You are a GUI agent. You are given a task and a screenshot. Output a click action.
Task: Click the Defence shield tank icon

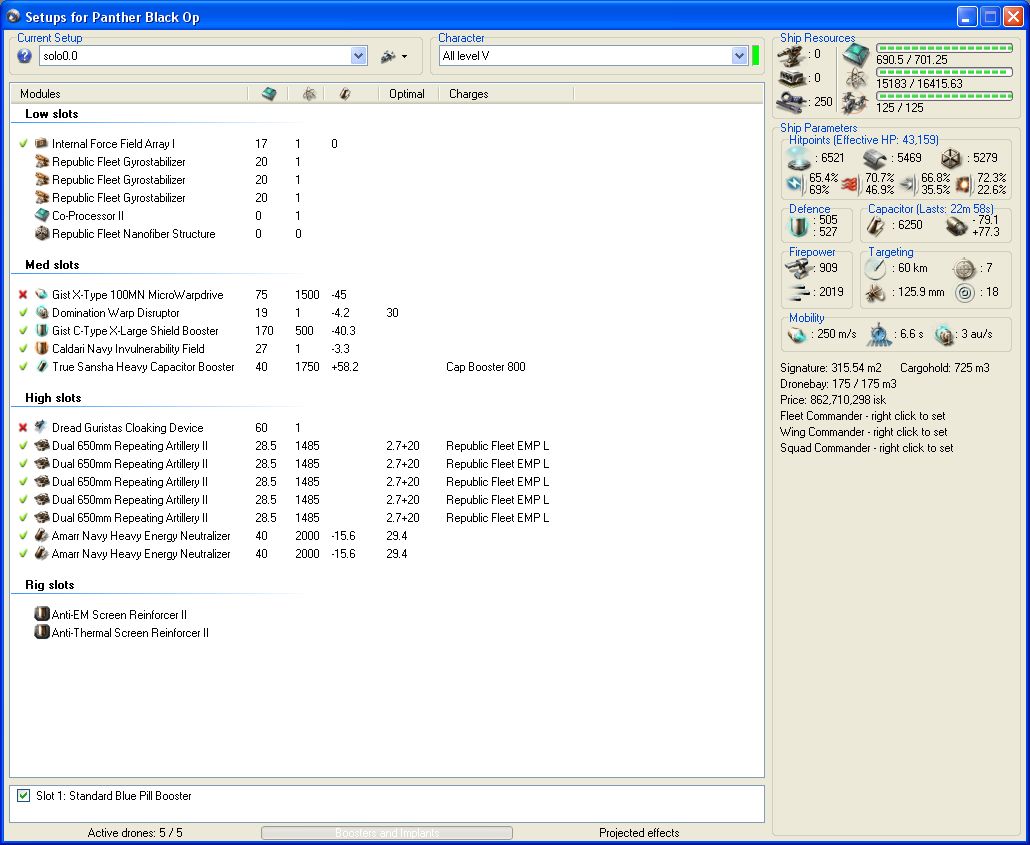tap(798, 227)
